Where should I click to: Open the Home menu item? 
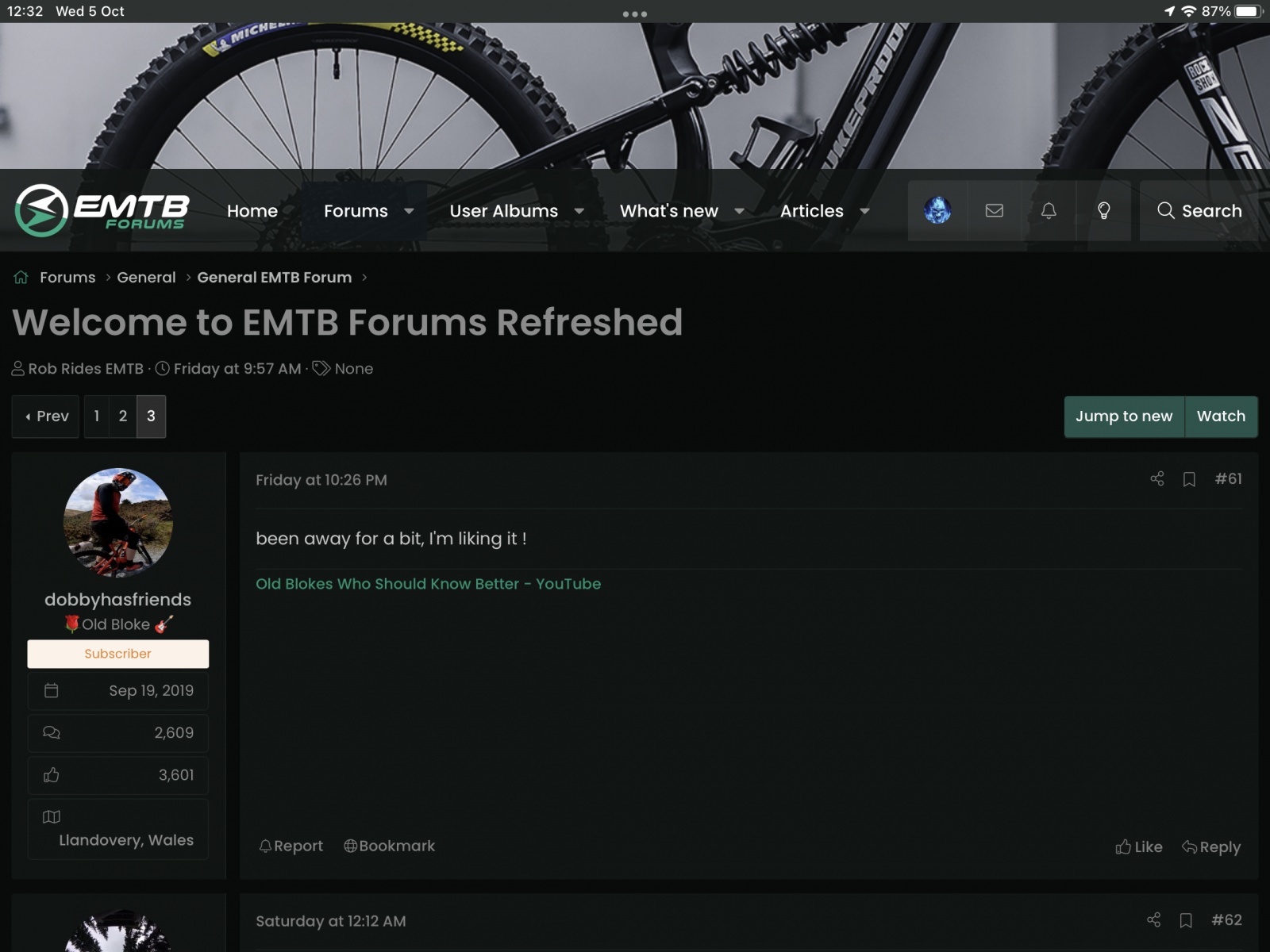[x=252, y=210]
